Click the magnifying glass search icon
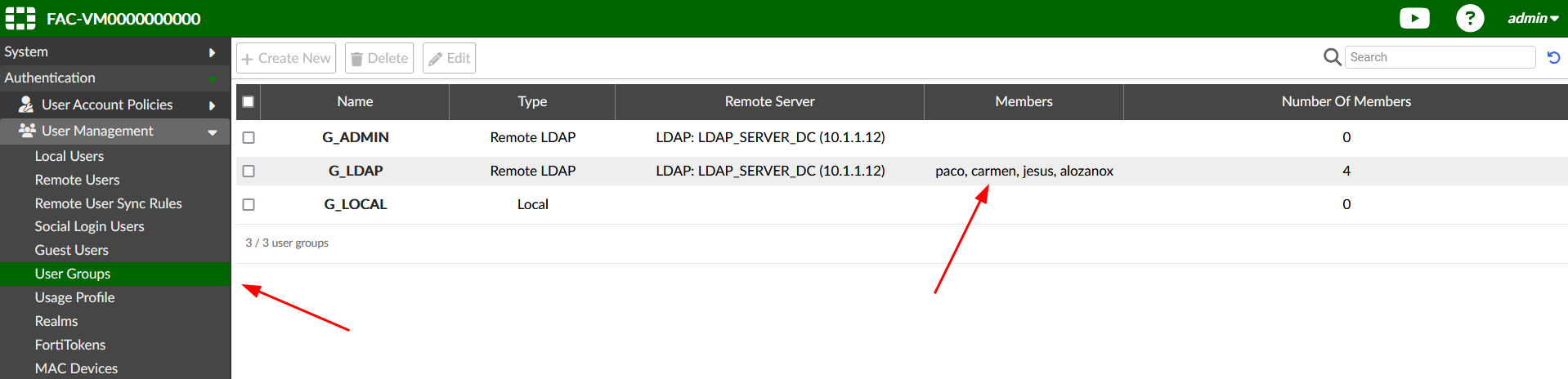1568x379 pixels. (x=1332, y=57)
